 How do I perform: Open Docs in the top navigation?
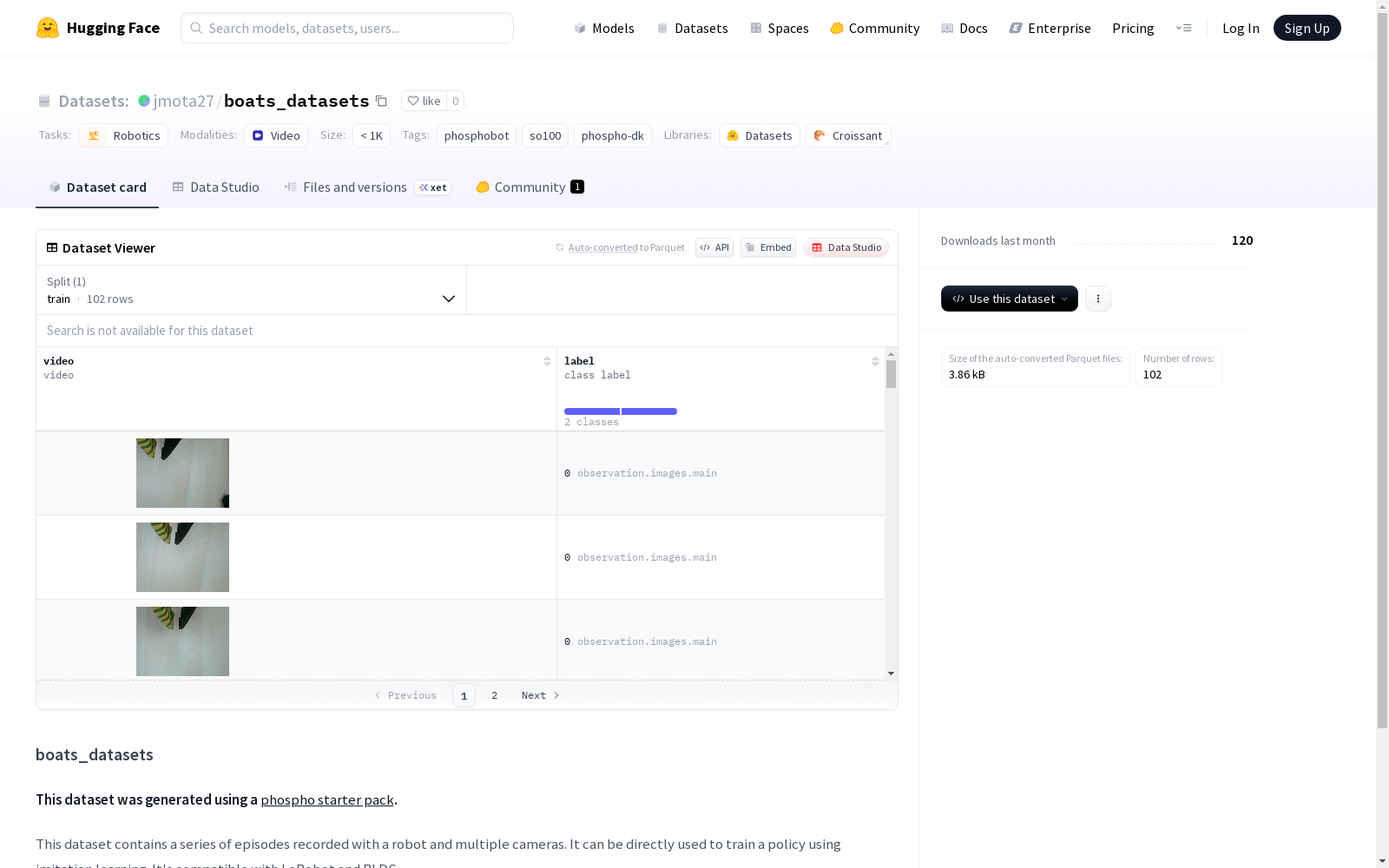(x=964, y=28)
